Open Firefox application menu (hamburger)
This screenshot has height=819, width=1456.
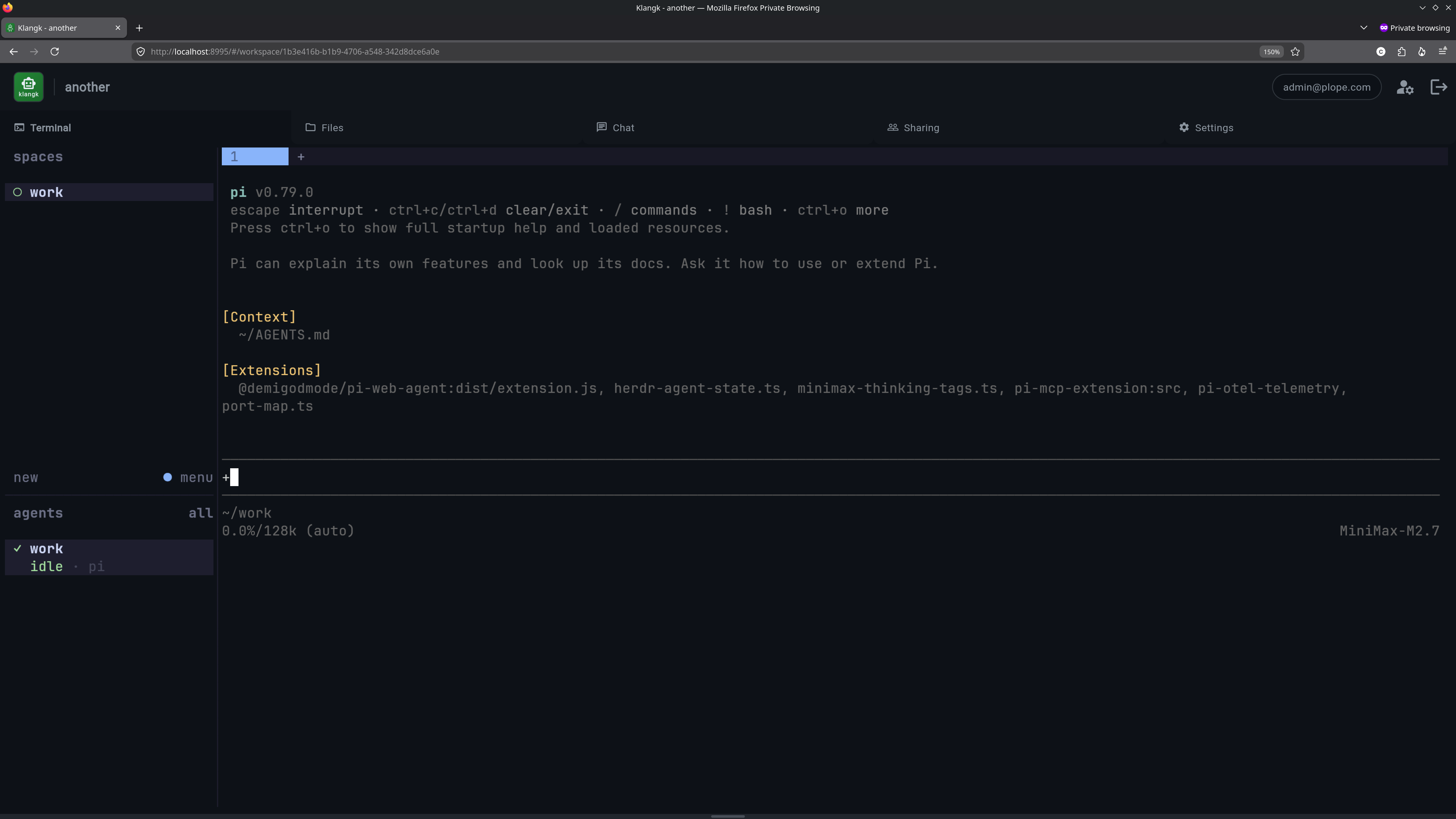coord(1442,52)
